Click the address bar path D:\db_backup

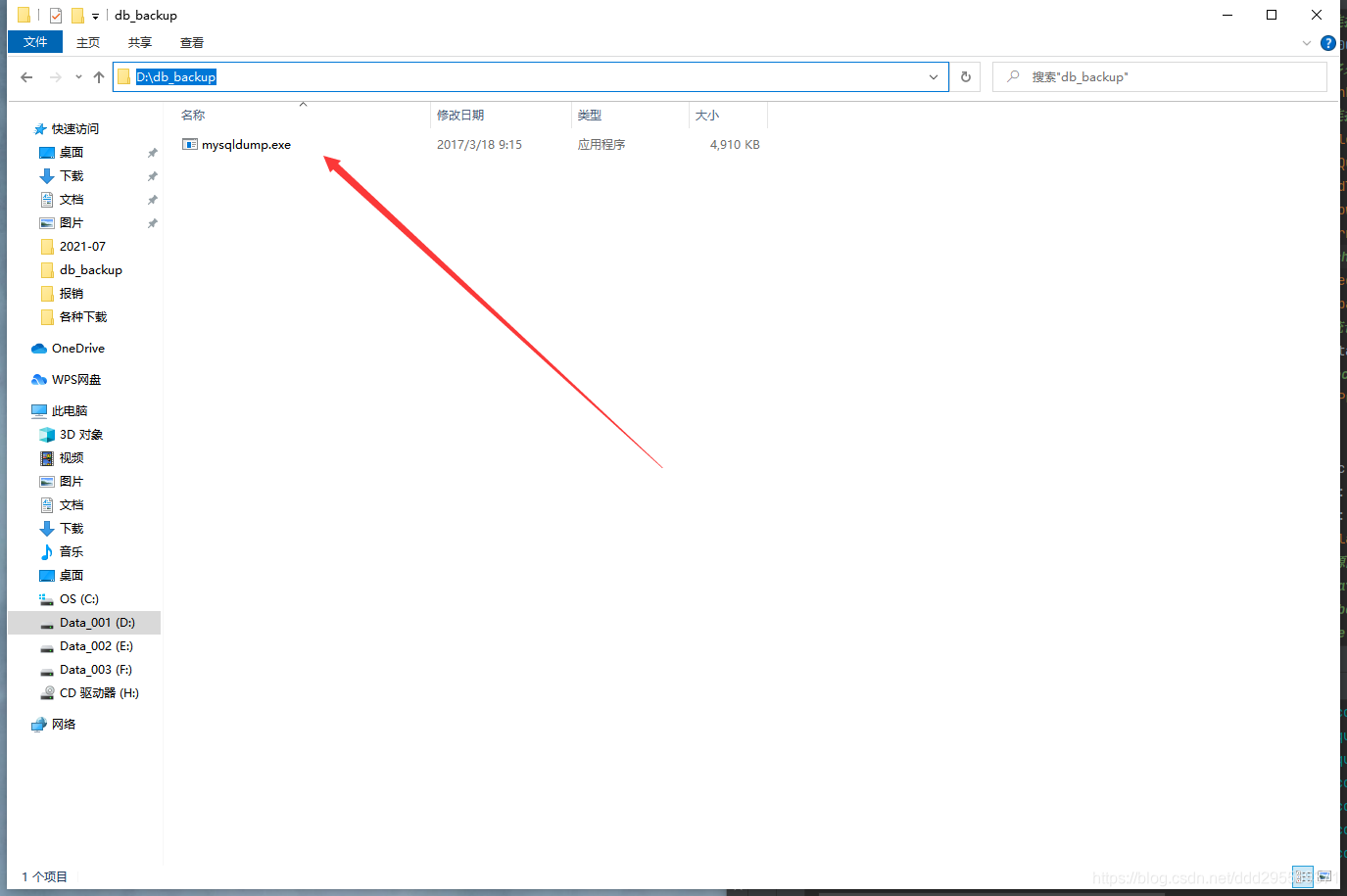(x=176, y=76)
